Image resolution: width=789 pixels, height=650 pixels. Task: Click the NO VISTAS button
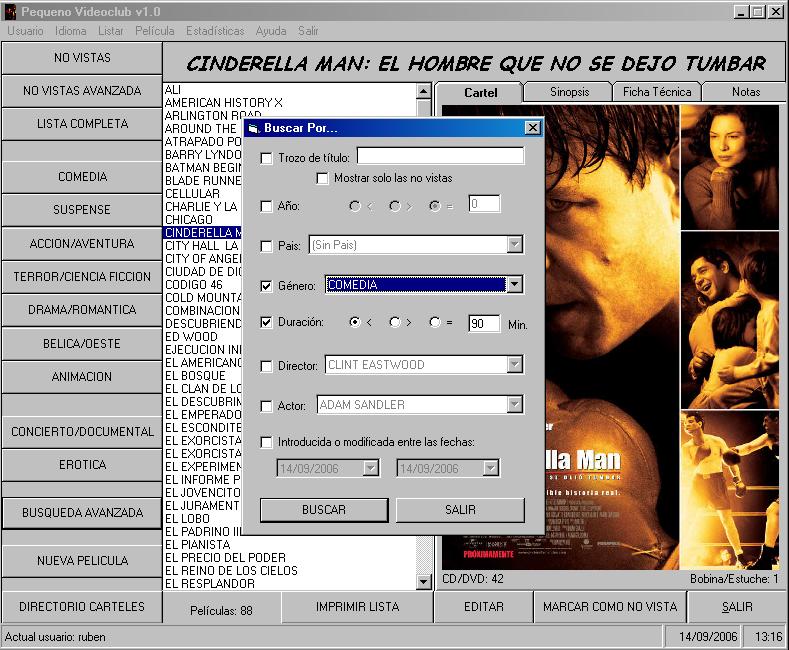click(82, 58)
